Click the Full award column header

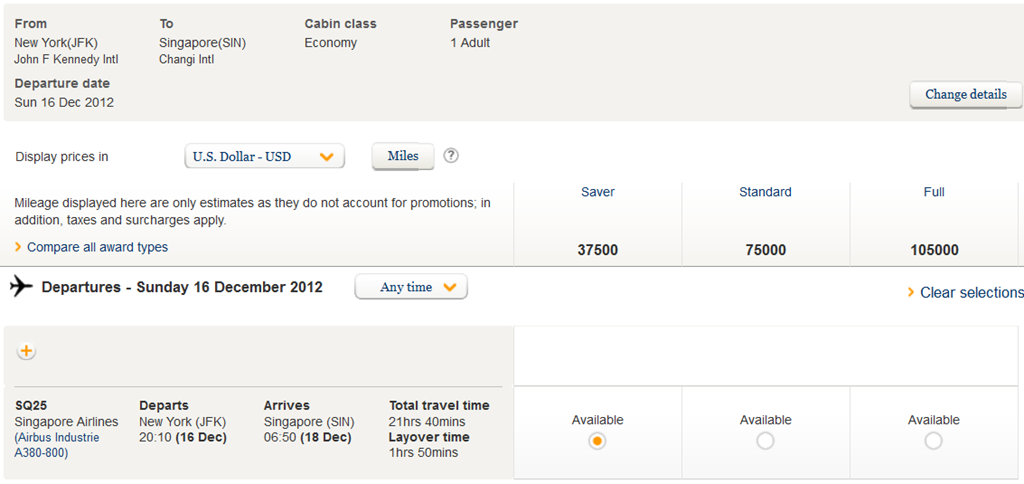tap(933, 192)
